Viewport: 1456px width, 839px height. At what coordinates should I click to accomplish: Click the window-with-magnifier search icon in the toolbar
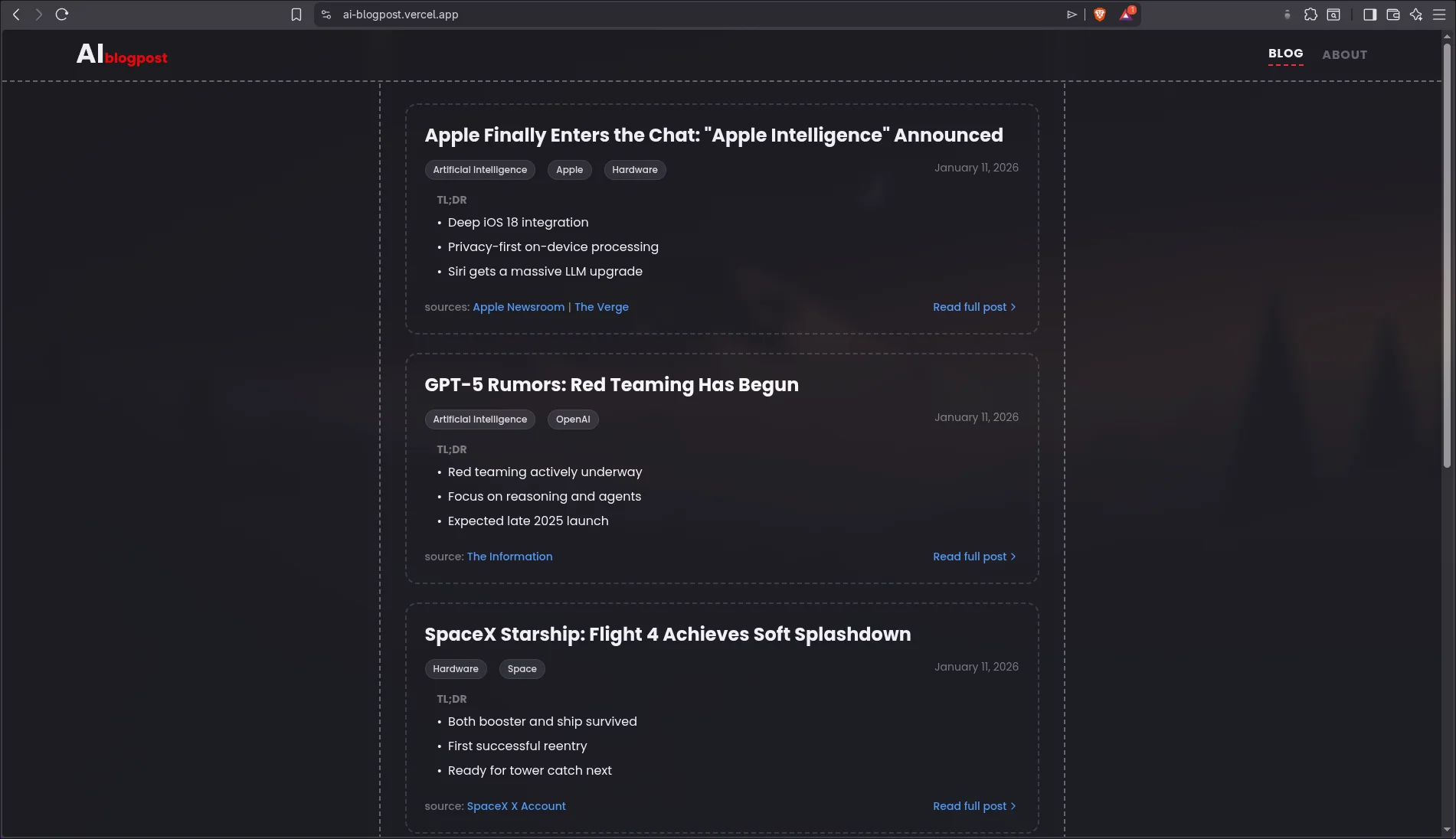pyautogui.click(x=1333, y=15)
